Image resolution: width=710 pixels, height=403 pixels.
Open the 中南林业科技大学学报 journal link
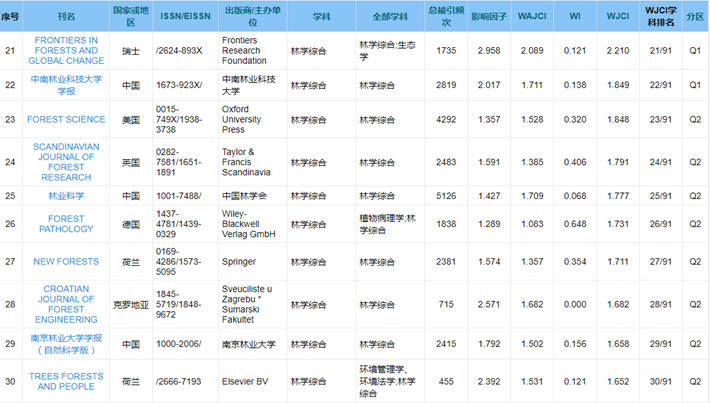coord(66,84)
